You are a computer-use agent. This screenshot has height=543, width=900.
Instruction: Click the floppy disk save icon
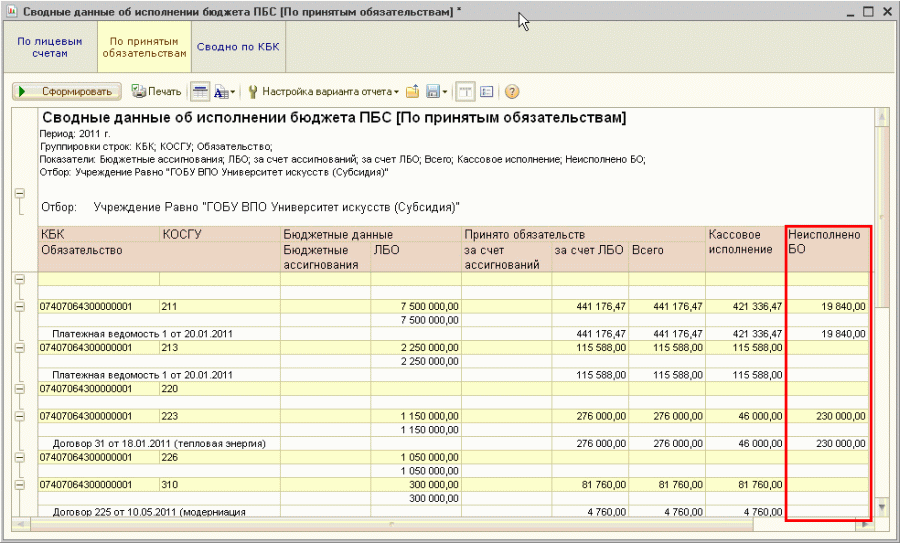pyautogui.click(x=434, y=92)
